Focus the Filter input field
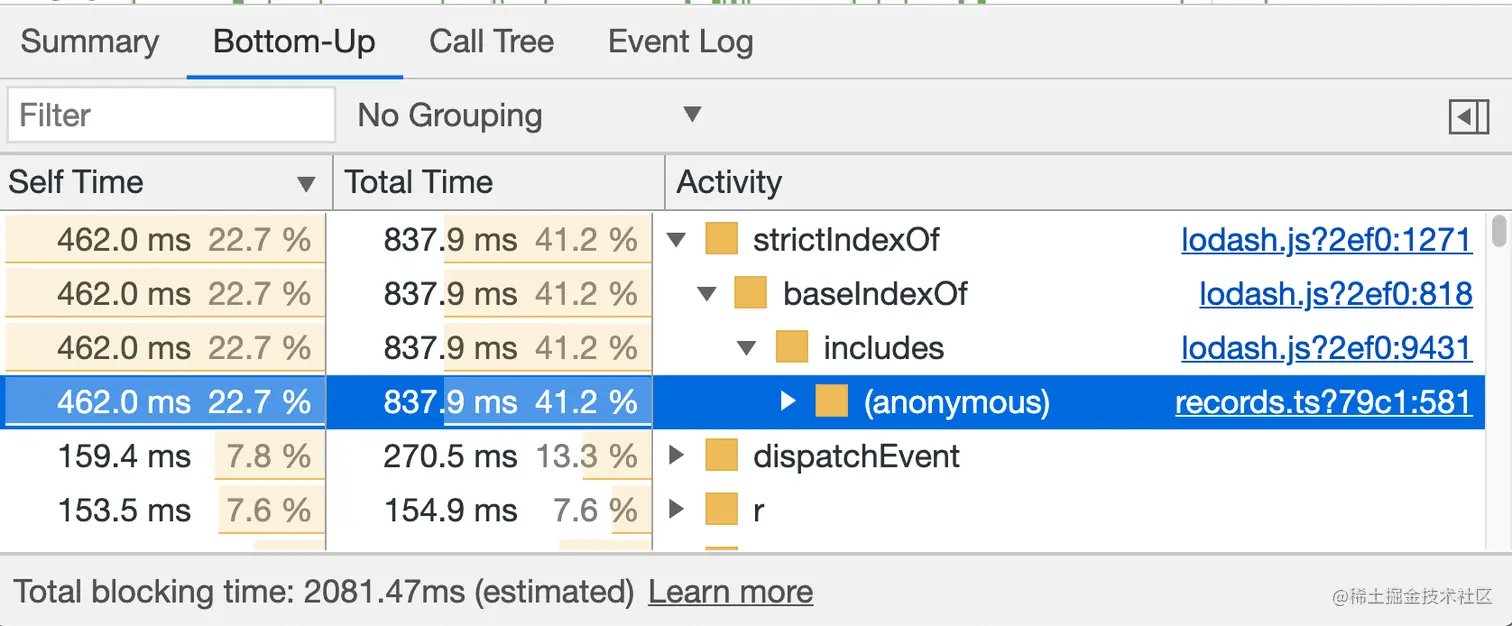Image resolution: width=1512 pixels, height=626 pixels. coord(171,115)
